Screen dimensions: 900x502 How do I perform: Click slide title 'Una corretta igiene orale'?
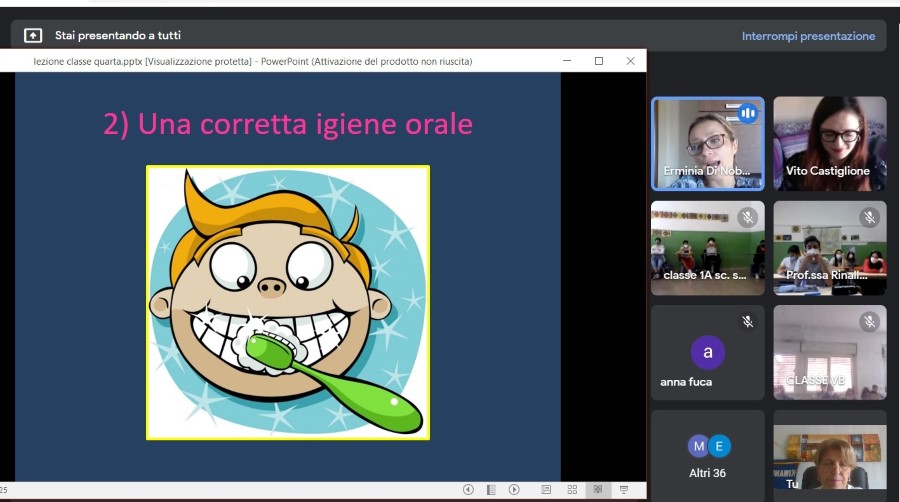tap(288, 124)
